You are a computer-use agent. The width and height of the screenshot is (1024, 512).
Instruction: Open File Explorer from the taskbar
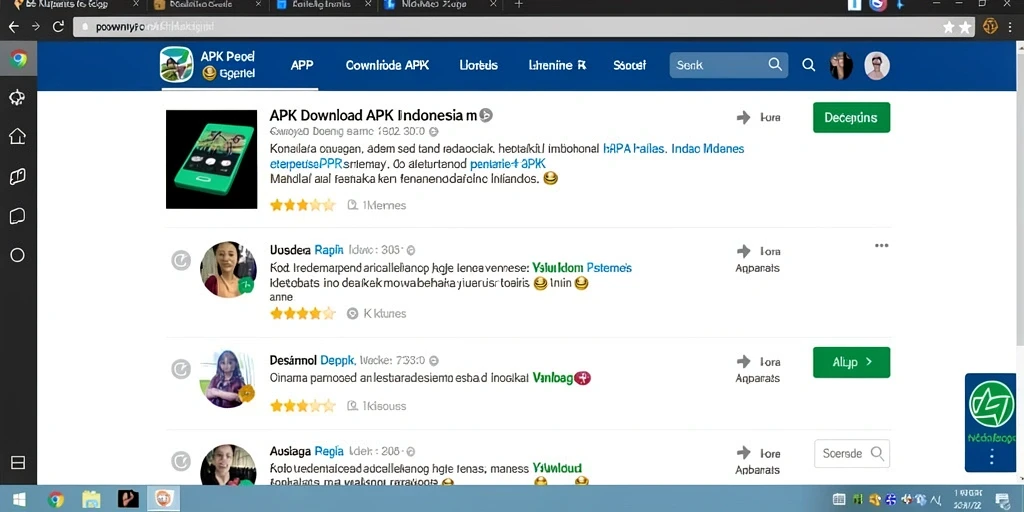pos(91,500)
